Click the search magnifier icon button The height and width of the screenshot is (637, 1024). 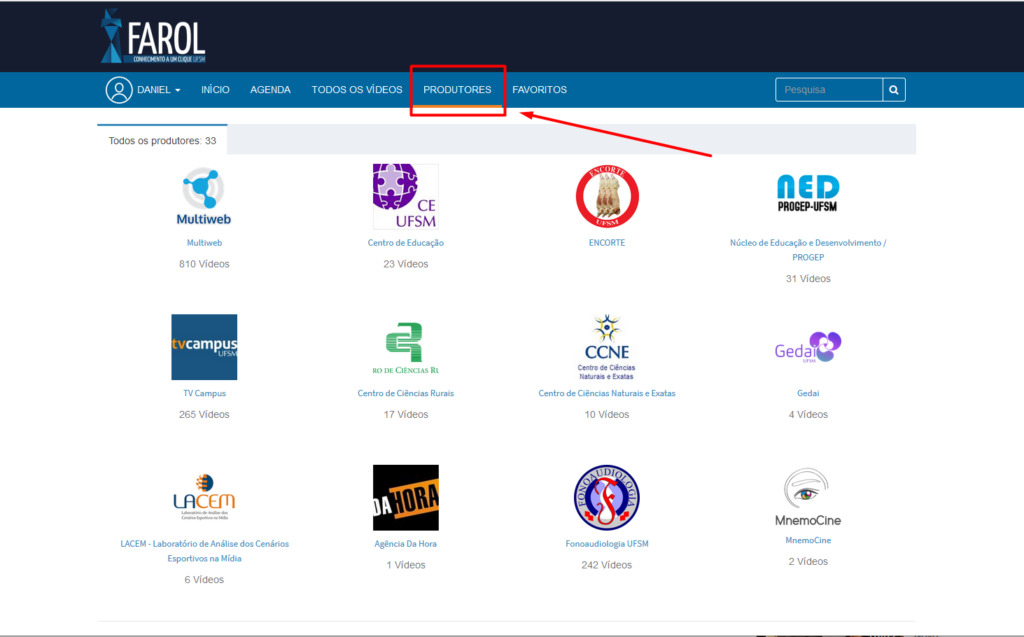[x=894, y=90]
